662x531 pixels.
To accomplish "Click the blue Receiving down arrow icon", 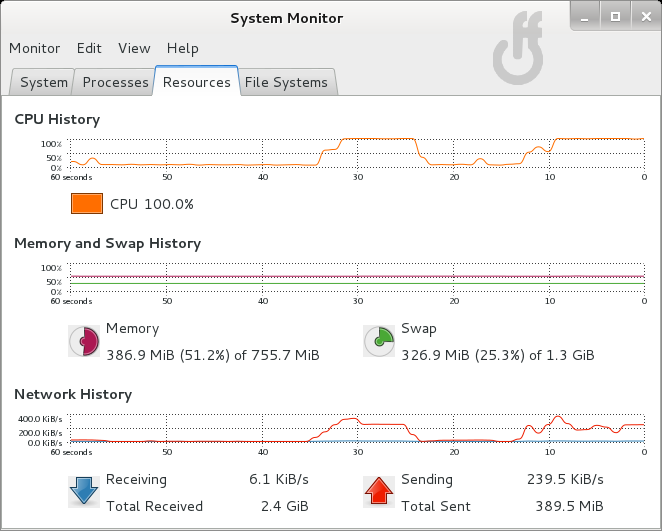I will 84,492.
